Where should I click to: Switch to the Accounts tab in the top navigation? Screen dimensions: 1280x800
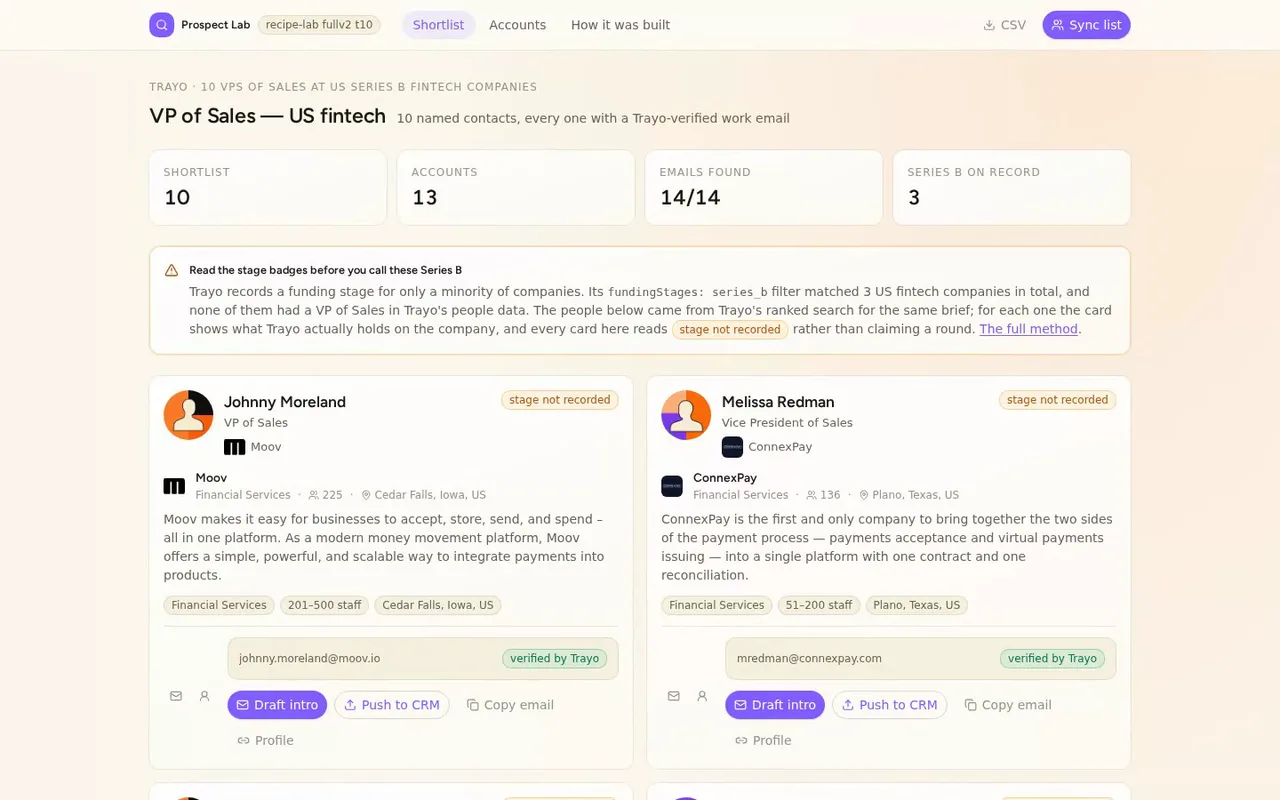click(x=517, y=25)
